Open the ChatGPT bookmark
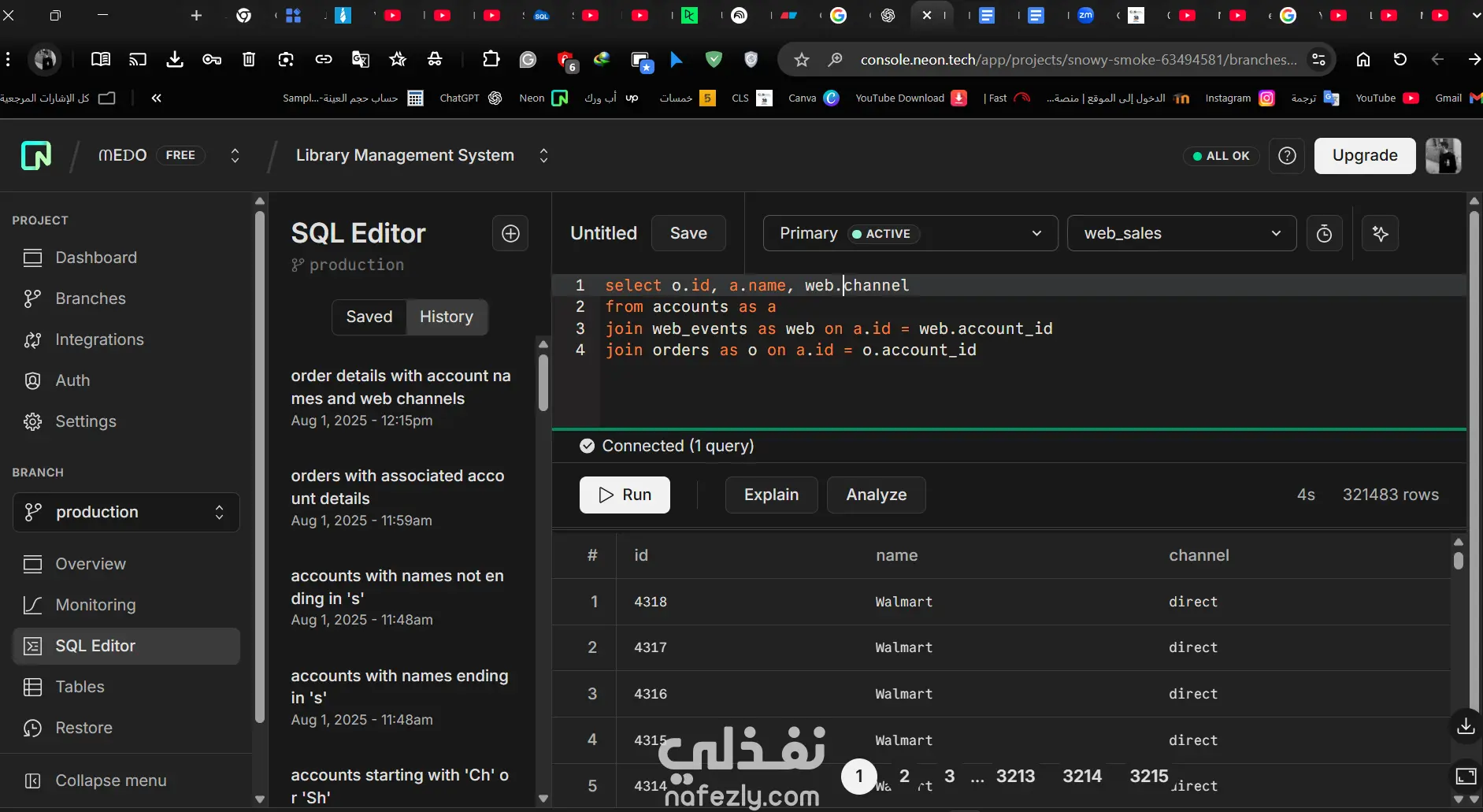The height and width of the screenshot is (812, 1483). [x=470, y=98]
